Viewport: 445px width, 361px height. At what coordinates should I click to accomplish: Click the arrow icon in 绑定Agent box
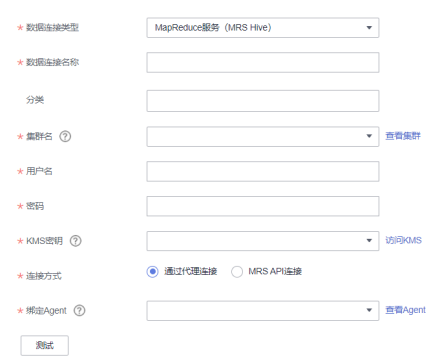point(369,310)
